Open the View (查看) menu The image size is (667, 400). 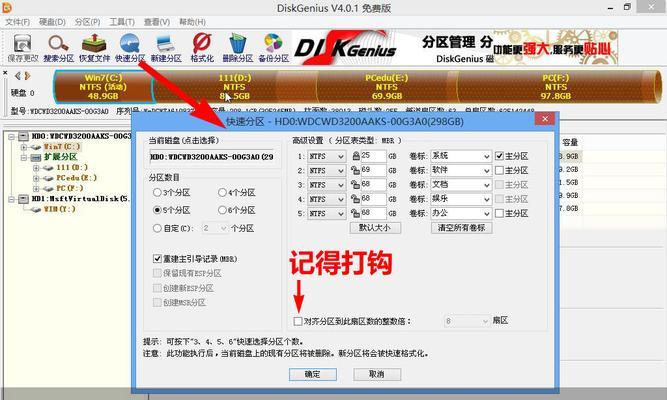point(157,22)
